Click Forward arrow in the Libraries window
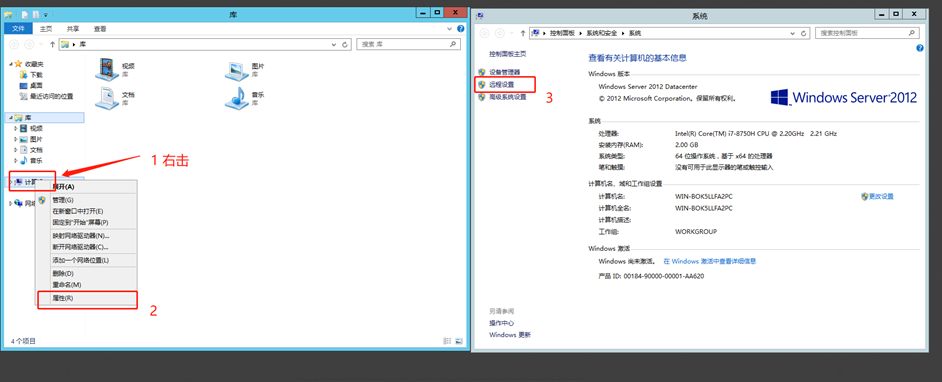This screenshot has width=942, height=382. [x=29, y=44]
